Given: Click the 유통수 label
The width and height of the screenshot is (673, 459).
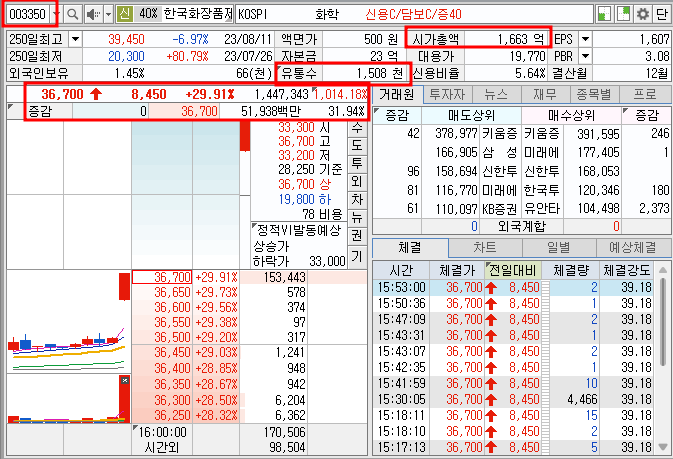Looking at the screenshot, I should click(300, 73).
